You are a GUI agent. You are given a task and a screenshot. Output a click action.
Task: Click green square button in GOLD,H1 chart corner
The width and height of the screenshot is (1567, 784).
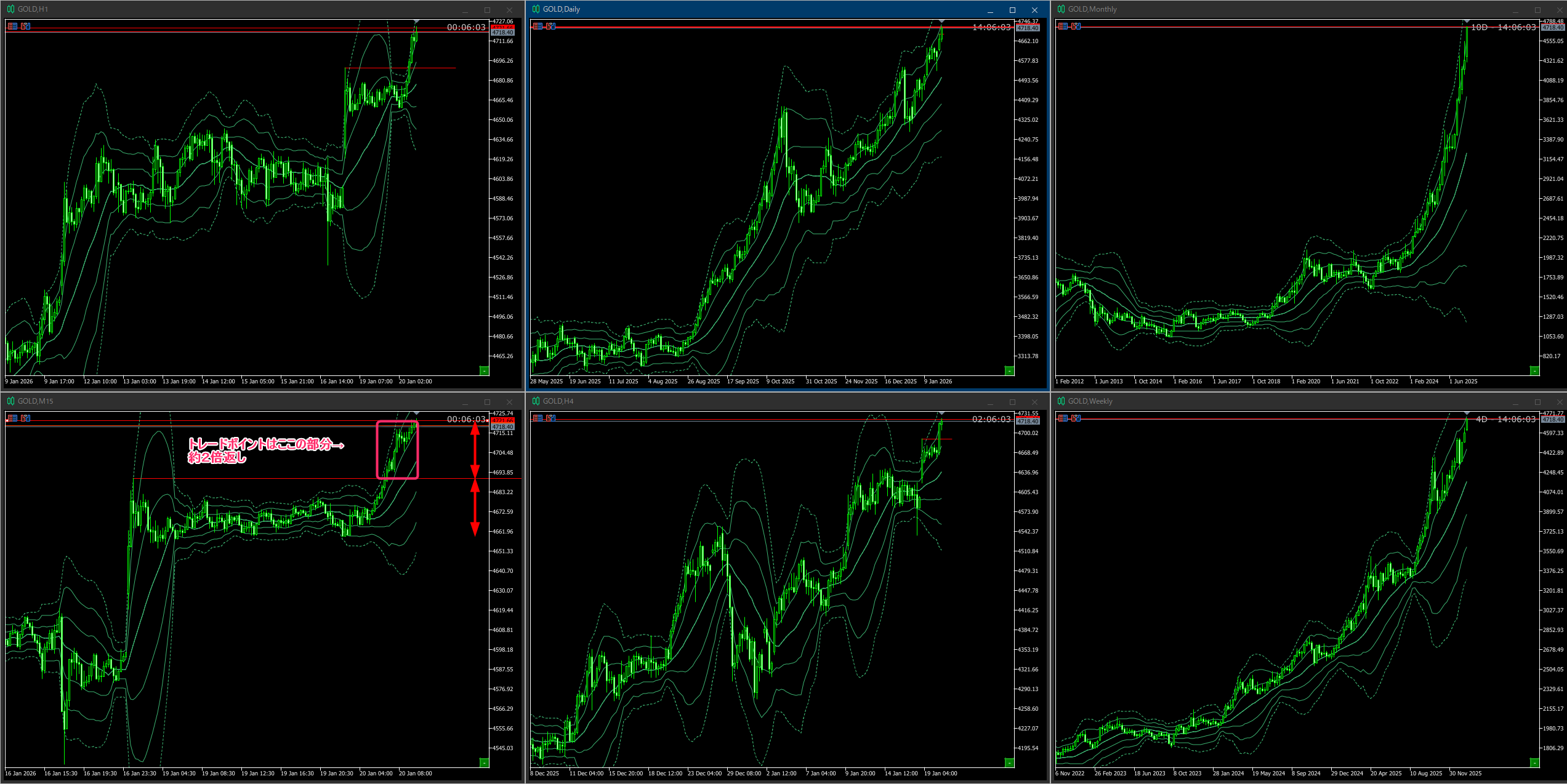point(484,370)
